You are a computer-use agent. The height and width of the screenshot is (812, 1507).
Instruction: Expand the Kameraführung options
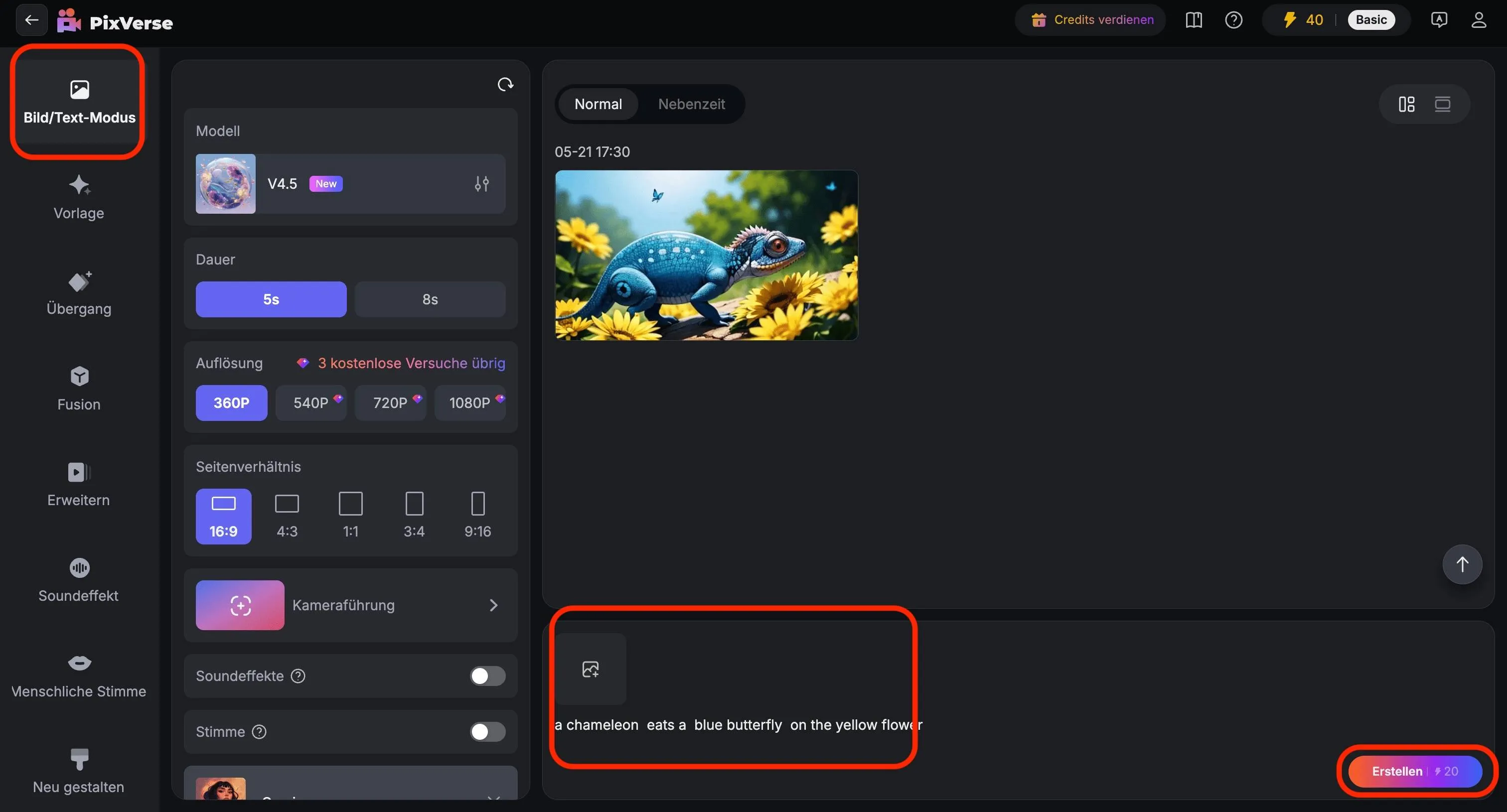[351, 605]
